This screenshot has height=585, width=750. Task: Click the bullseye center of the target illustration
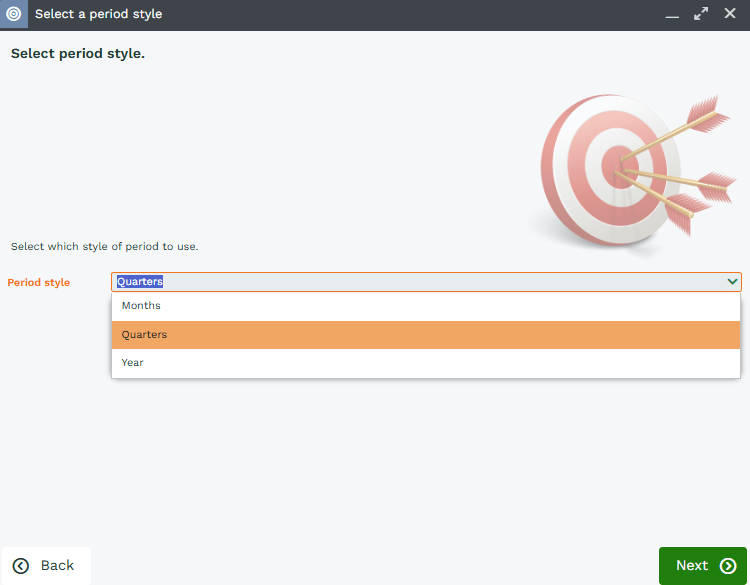[x=619, y=163]
